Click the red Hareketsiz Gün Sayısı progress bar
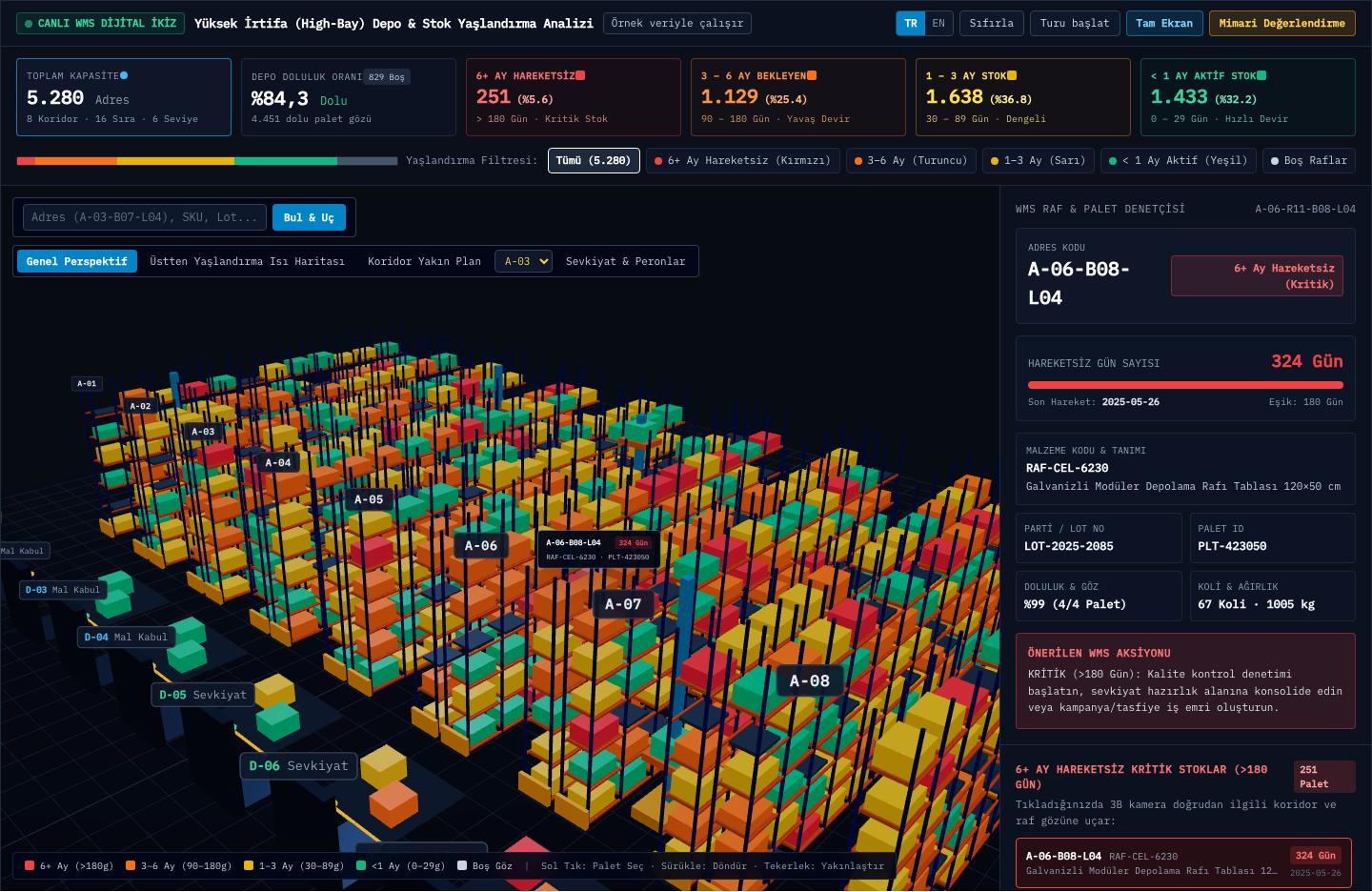The height and width of the screenshot is (892, 1372). 1185,385
